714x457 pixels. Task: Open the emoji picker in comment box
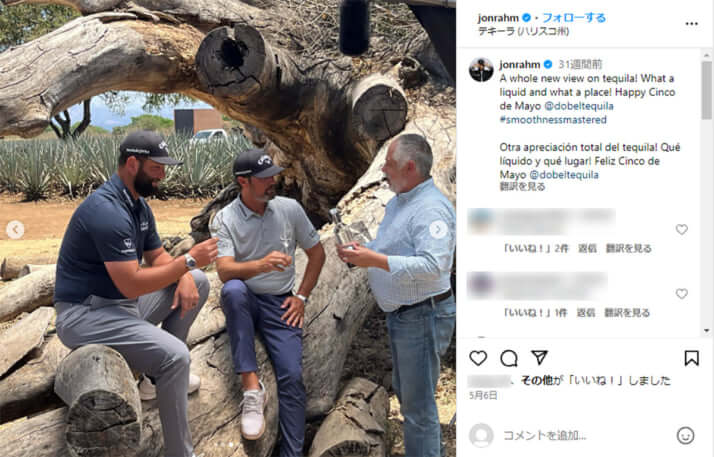click(x=685, y=436)
